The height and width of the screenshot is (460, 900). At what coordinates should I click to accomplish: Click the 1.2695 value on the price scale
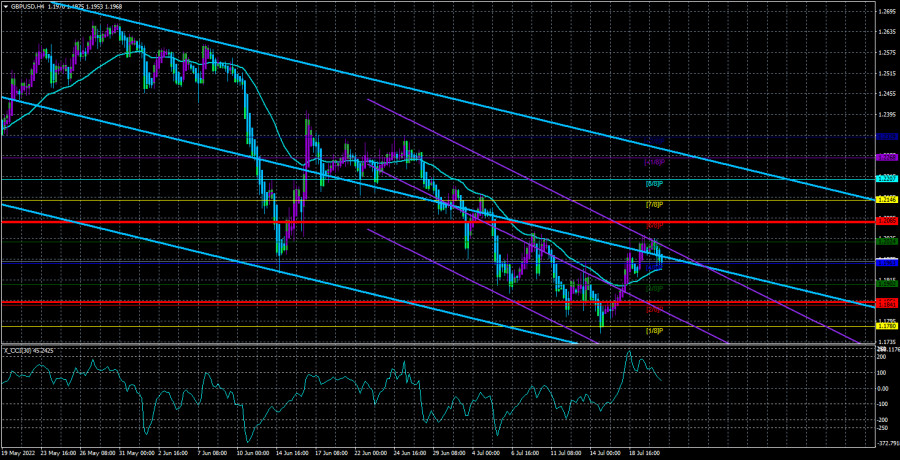tap(885, 11)
